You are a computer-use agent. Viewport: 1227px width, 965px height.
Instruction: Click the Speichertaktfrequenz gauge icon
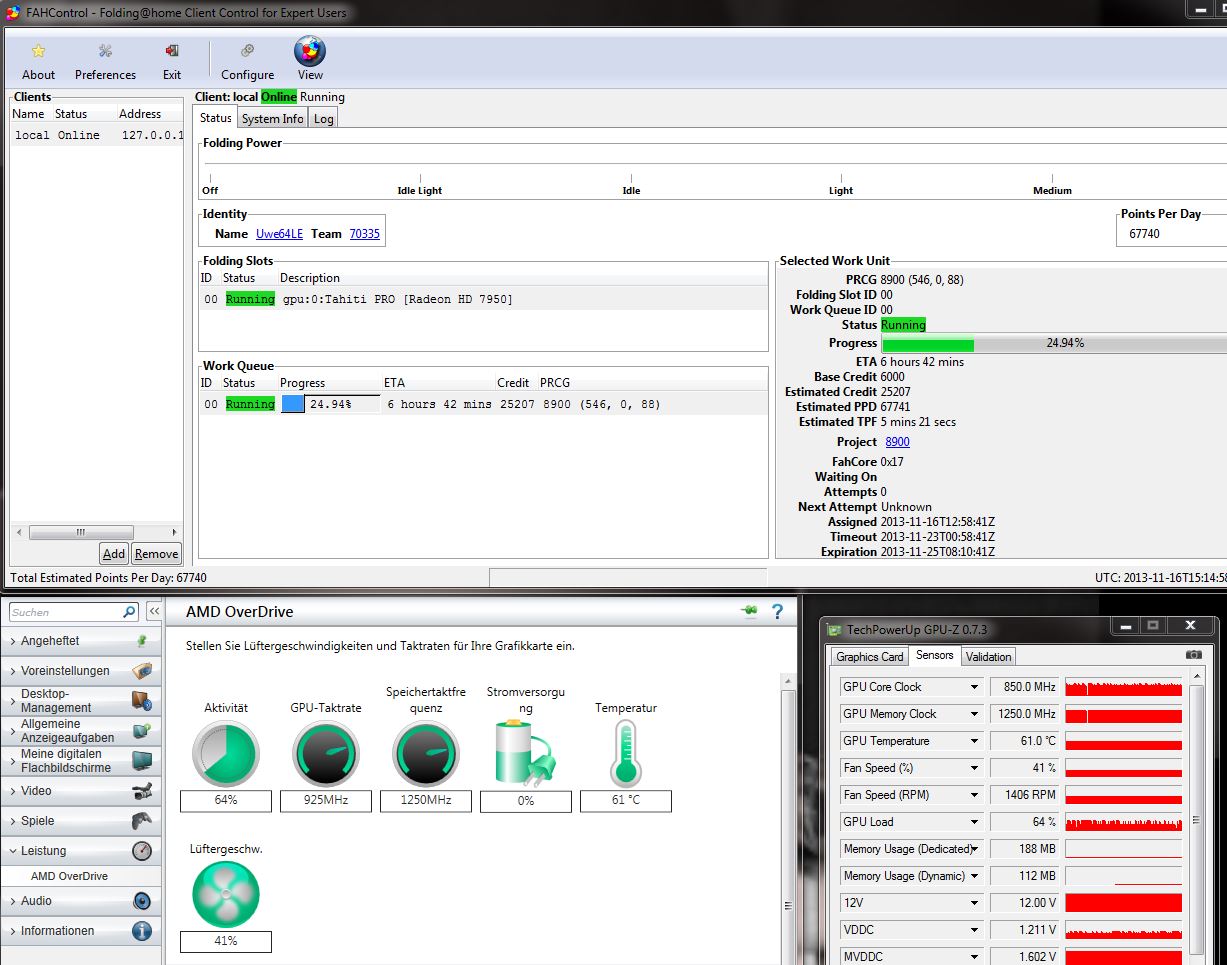point(425,753)
